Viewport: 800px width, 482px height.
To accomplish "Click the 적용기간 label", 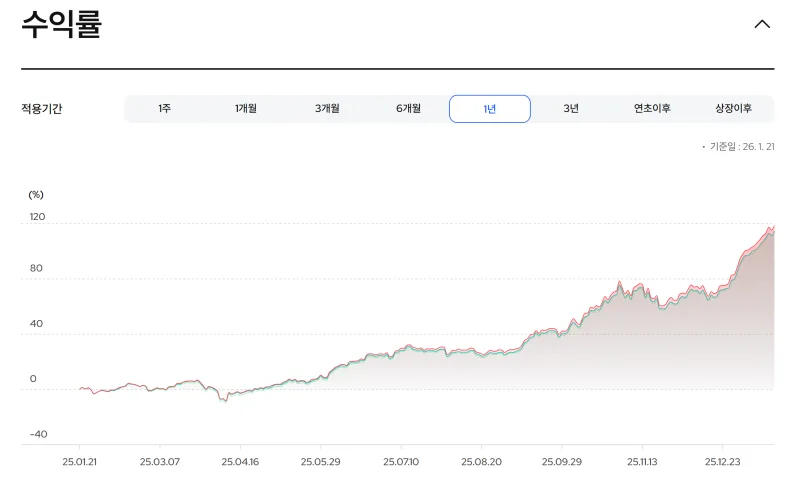I will pyautogui.click(x=41, y=109).
